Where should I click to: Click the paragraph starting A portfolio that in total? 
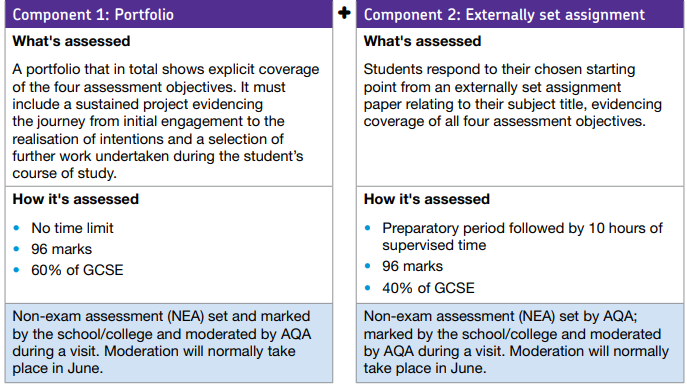[x=166, y=121]
